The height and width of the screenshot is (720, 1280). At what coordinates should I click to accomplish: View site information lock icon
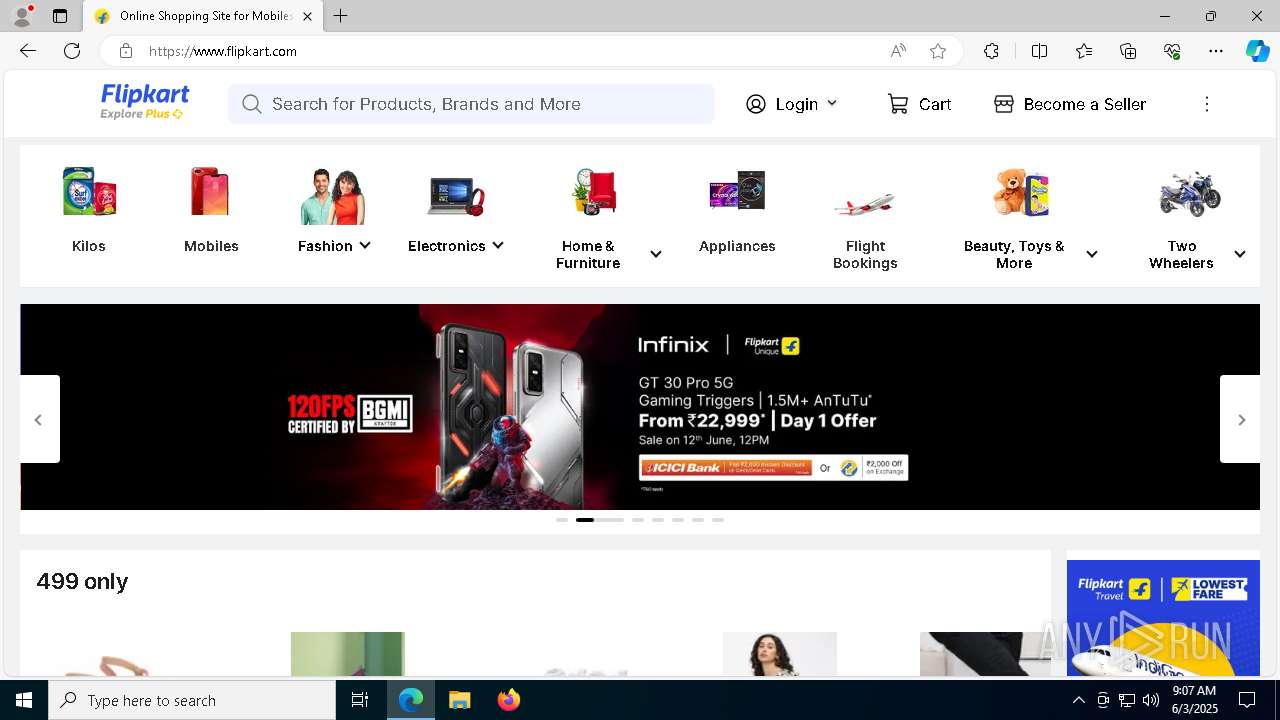click(x=126, y=51)
